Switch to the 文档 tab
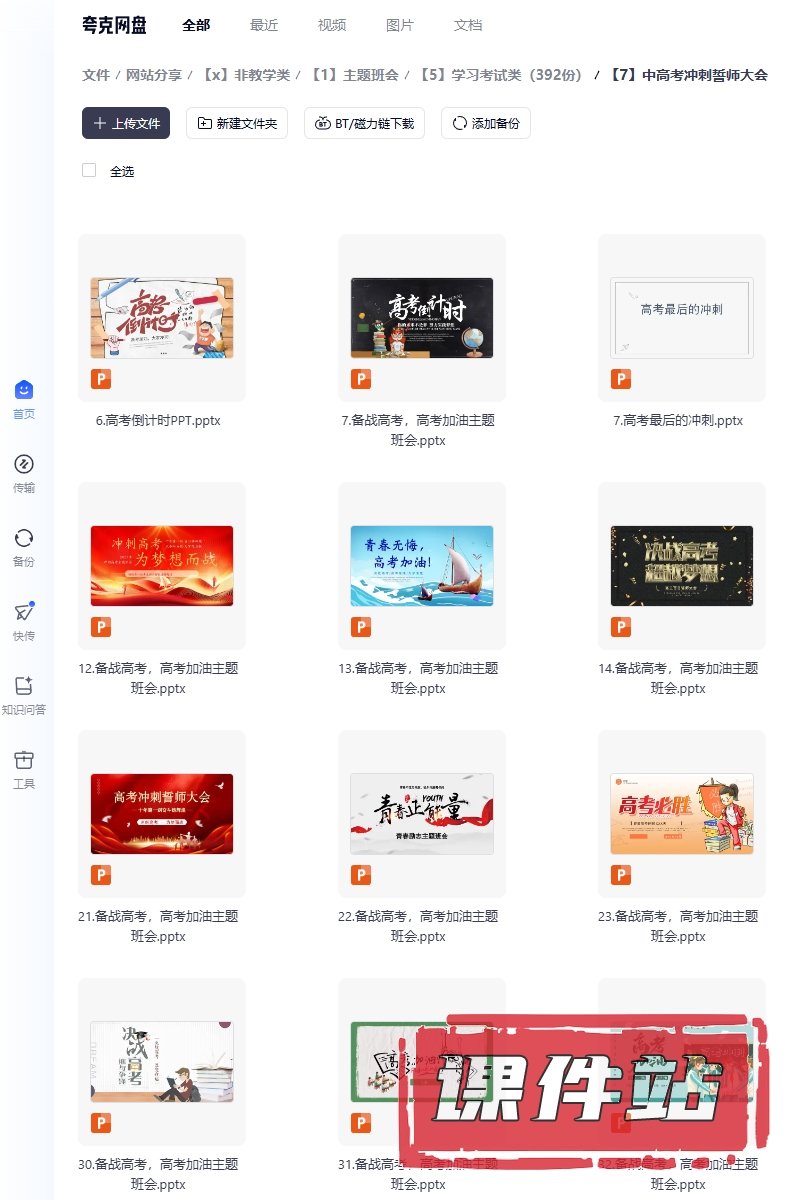 pyautogui.click(x=468, y=25)
